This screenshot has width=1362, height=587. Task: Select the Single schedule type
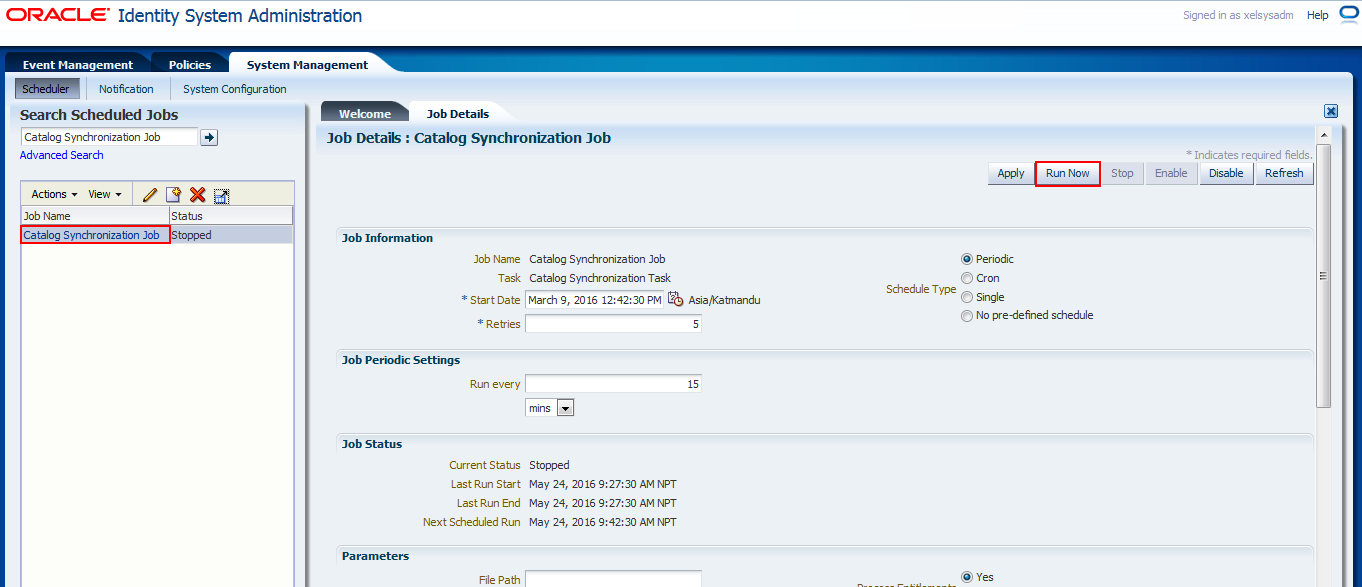pyautogui.click(x=967, y=297)
